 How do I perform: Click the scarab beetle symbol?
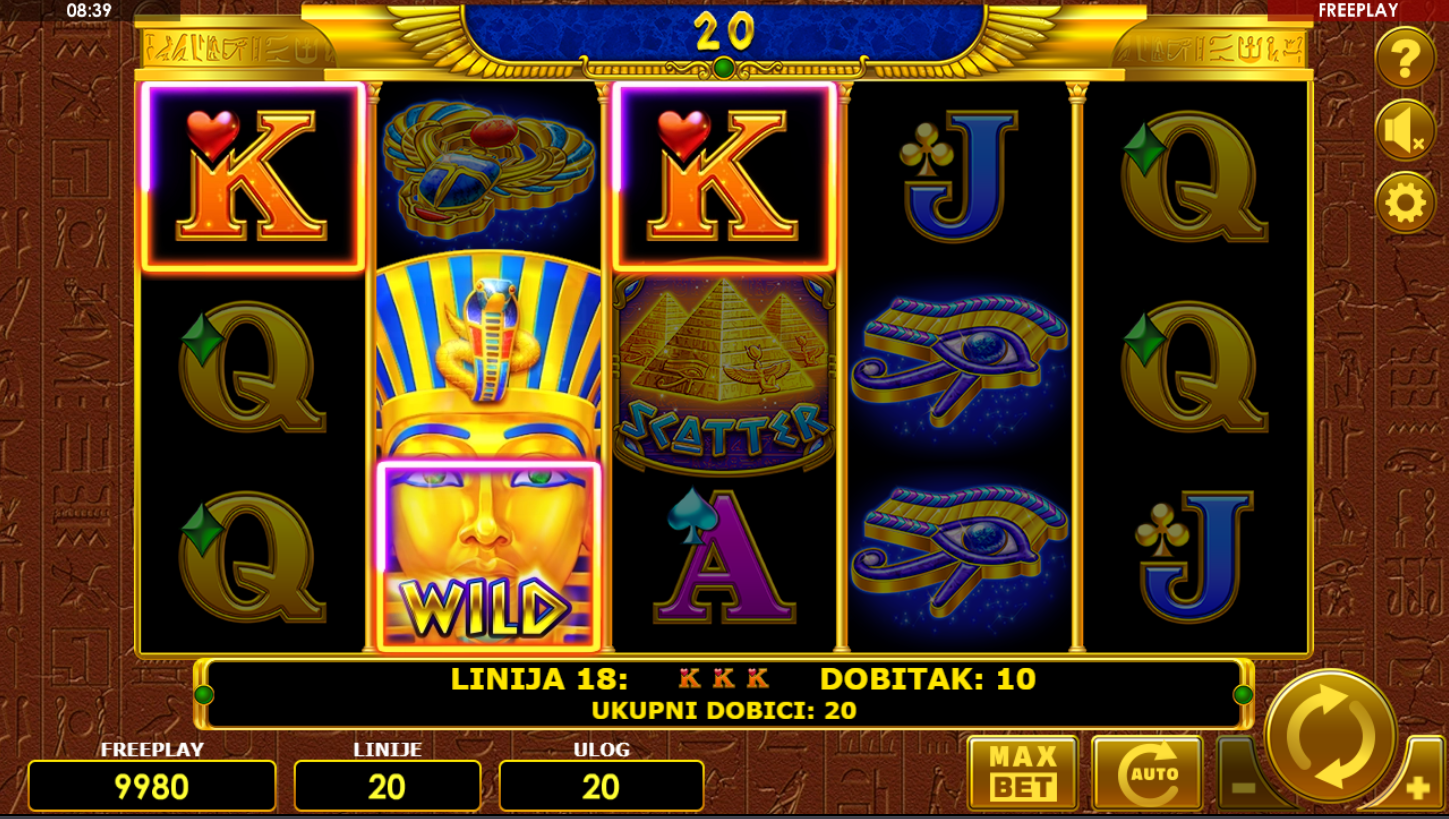pos(489,165)
